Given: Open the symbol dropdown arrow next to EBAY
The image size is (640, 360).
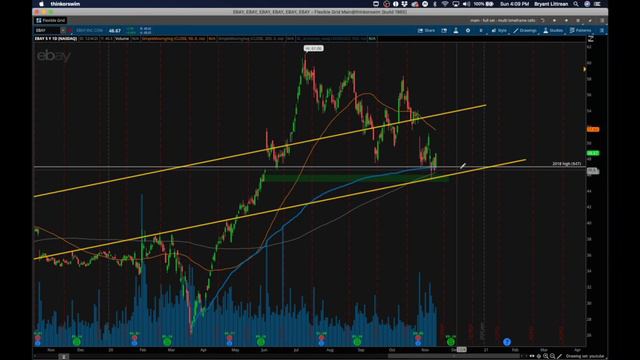Looking at the screenshot, I should click(x=63, y=31).
